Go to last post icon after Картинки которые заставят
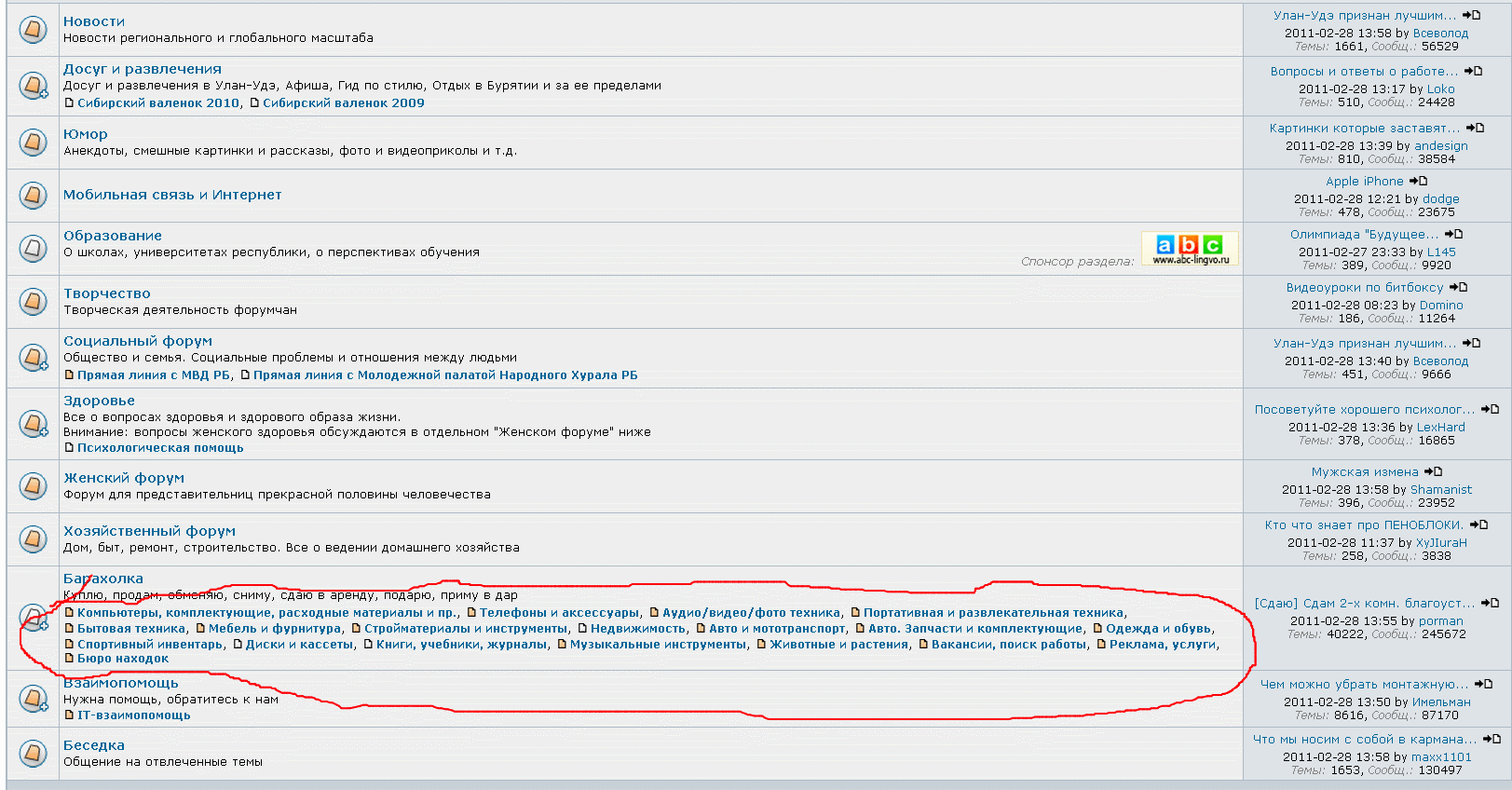This screenshot has width=1512, height=790. [1475, 128]
